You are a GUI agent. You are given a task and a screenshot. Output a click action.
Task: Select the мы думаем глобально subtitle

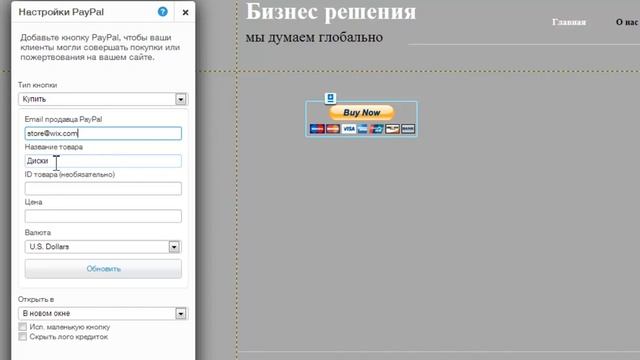point(314,37)
